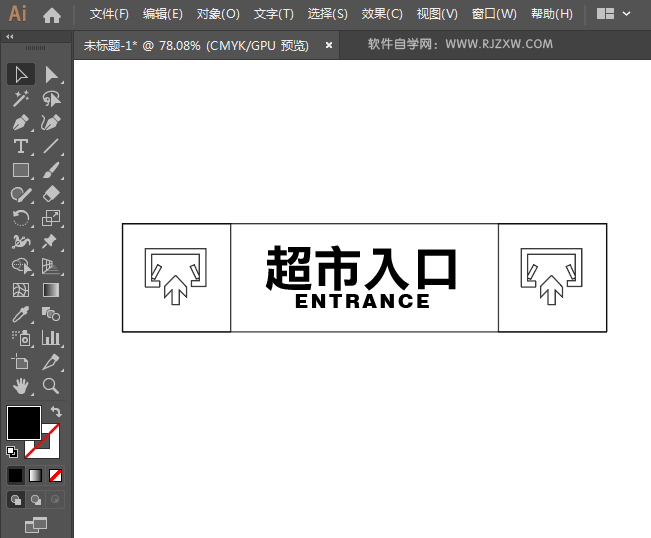Enable Draw Behind mode
The width and height of the screenshot is (651, 538).
[x=36, y=499]
